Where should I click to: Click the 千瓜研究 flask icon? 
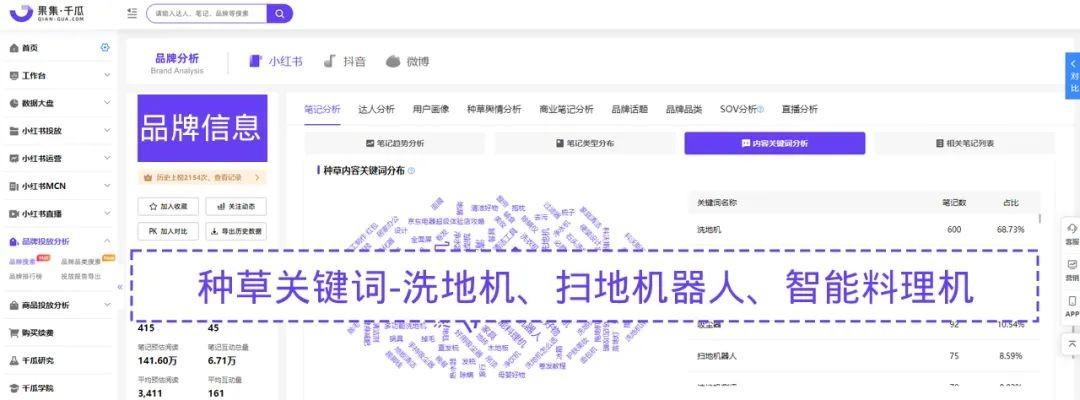pos(14,360)
